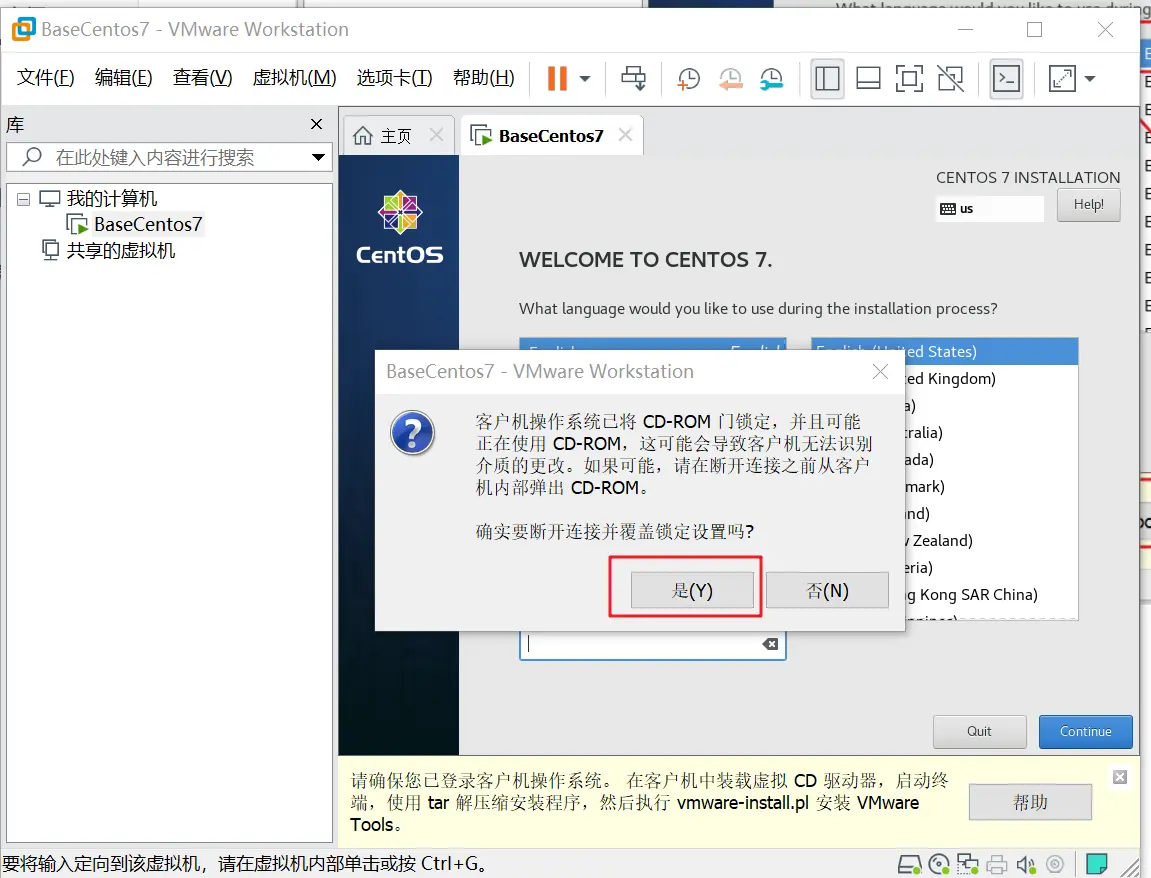Click the CD/DVD drive status icon
The width and height of the screenshot is (1151, 878).
[x=939, y=865]
